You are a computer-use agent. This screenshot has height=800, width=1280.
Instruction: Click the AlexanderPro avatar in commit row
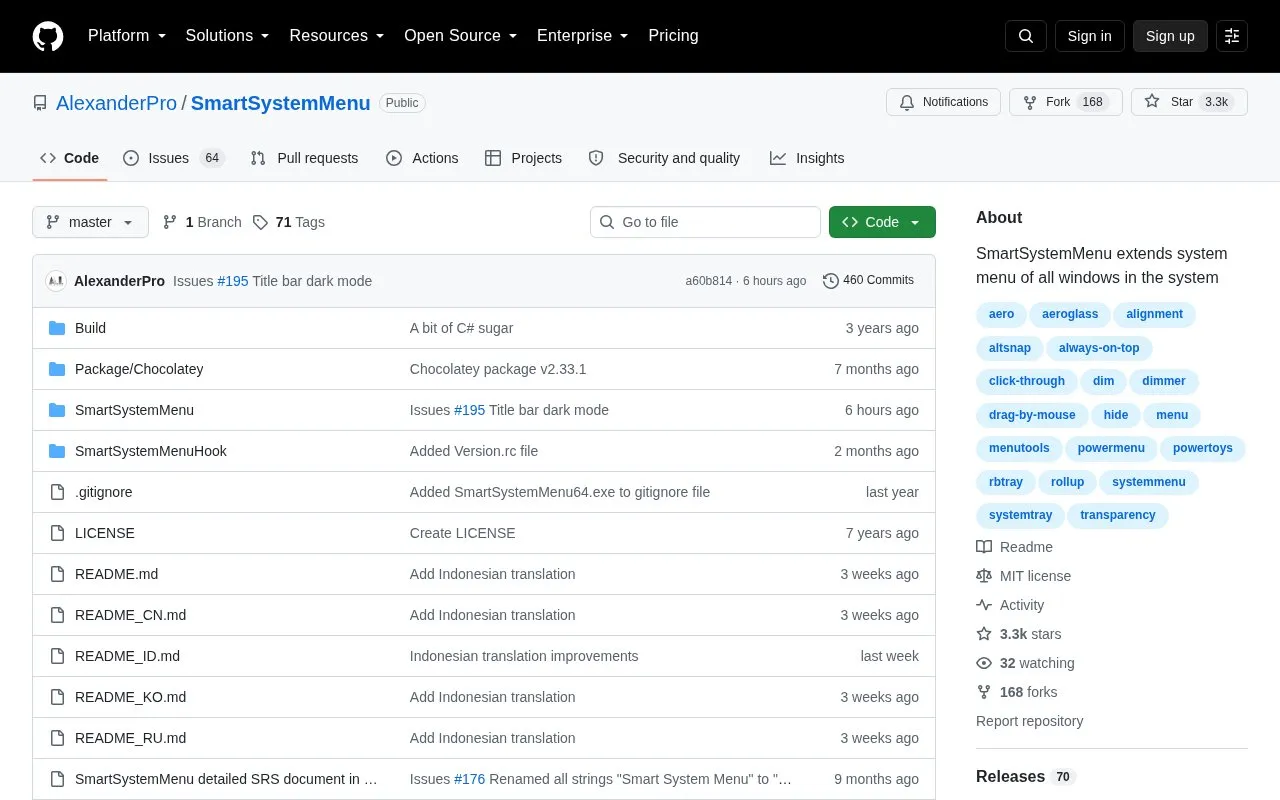click(56, 281)
